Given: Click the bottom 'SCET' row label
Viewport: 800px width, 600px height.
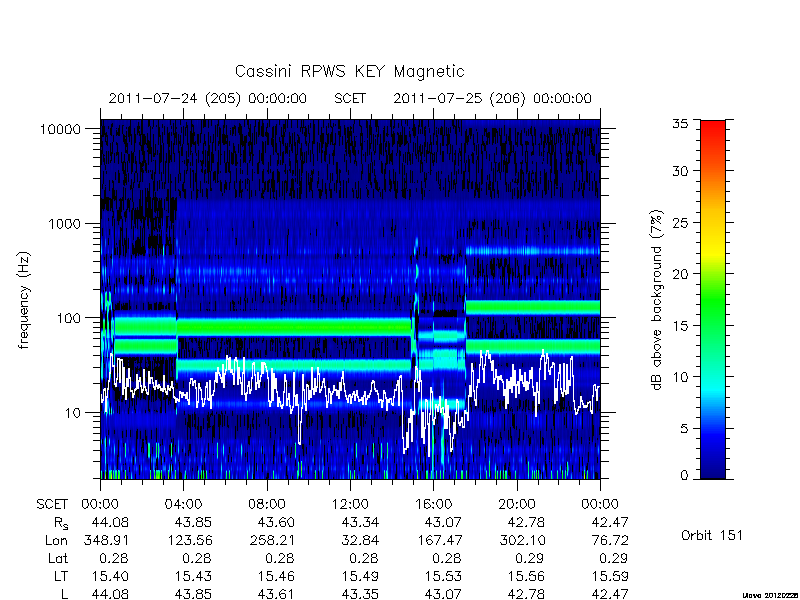Looking at the screenshot, I should pos(52,505).
